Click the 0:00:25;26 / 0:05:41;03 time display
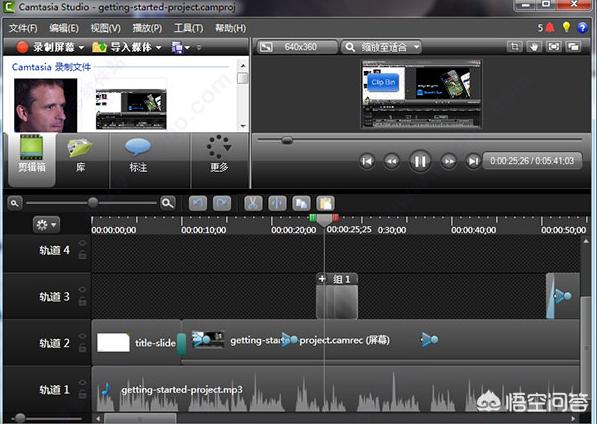Image resolution: width=599 pixels, height=424 pixels. (532, 161)
